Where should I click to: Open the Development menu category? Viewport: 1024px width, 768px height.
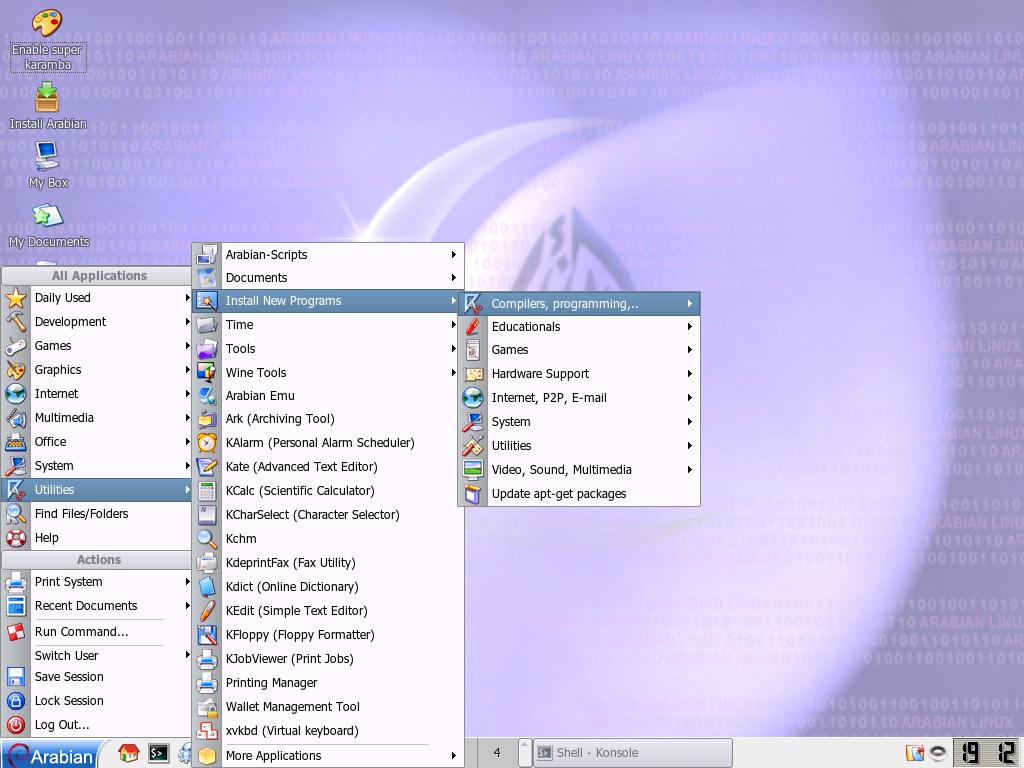coord(97,322)
